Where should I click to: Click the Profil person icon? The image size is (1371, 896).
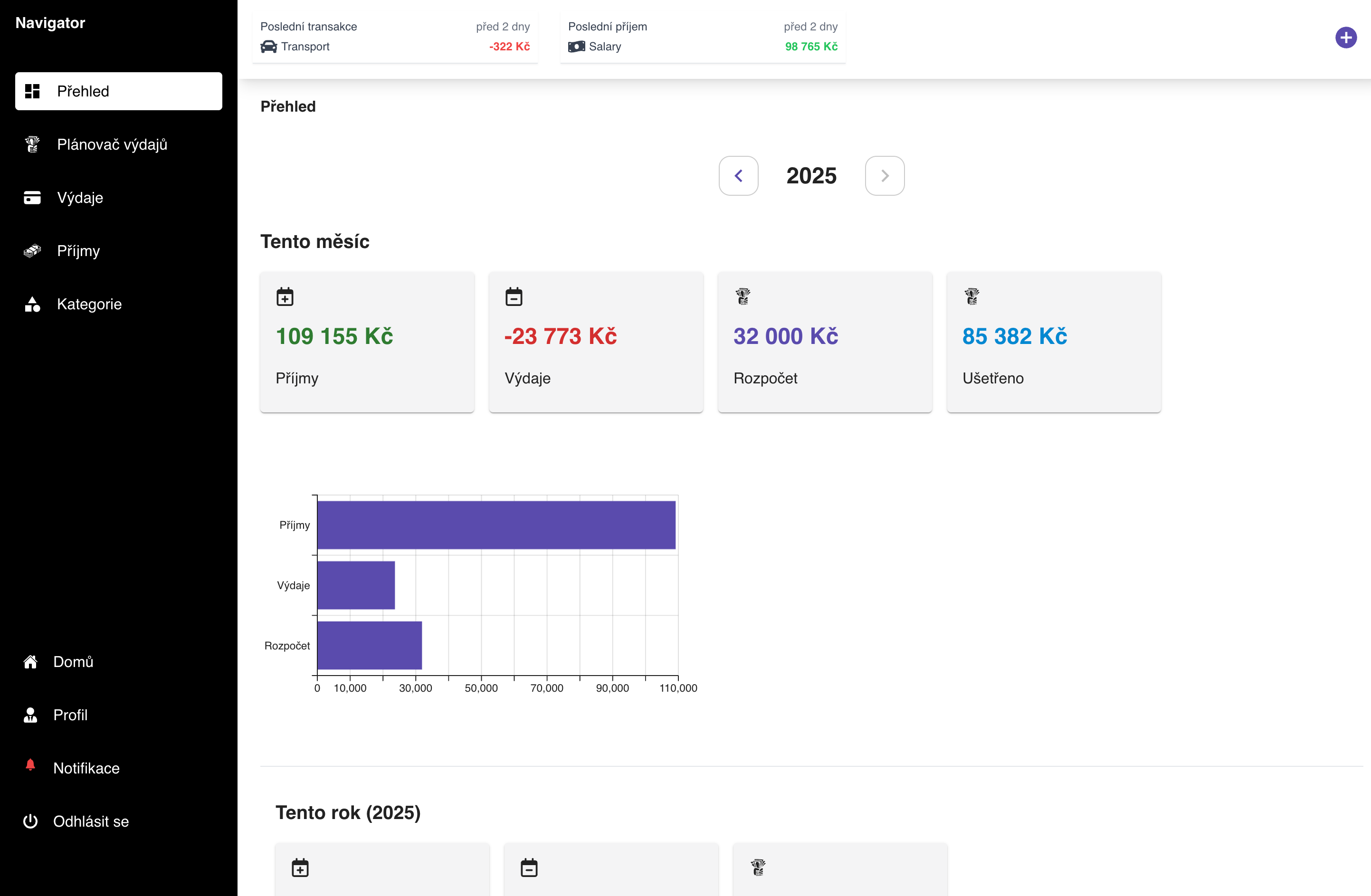(30, 715)
